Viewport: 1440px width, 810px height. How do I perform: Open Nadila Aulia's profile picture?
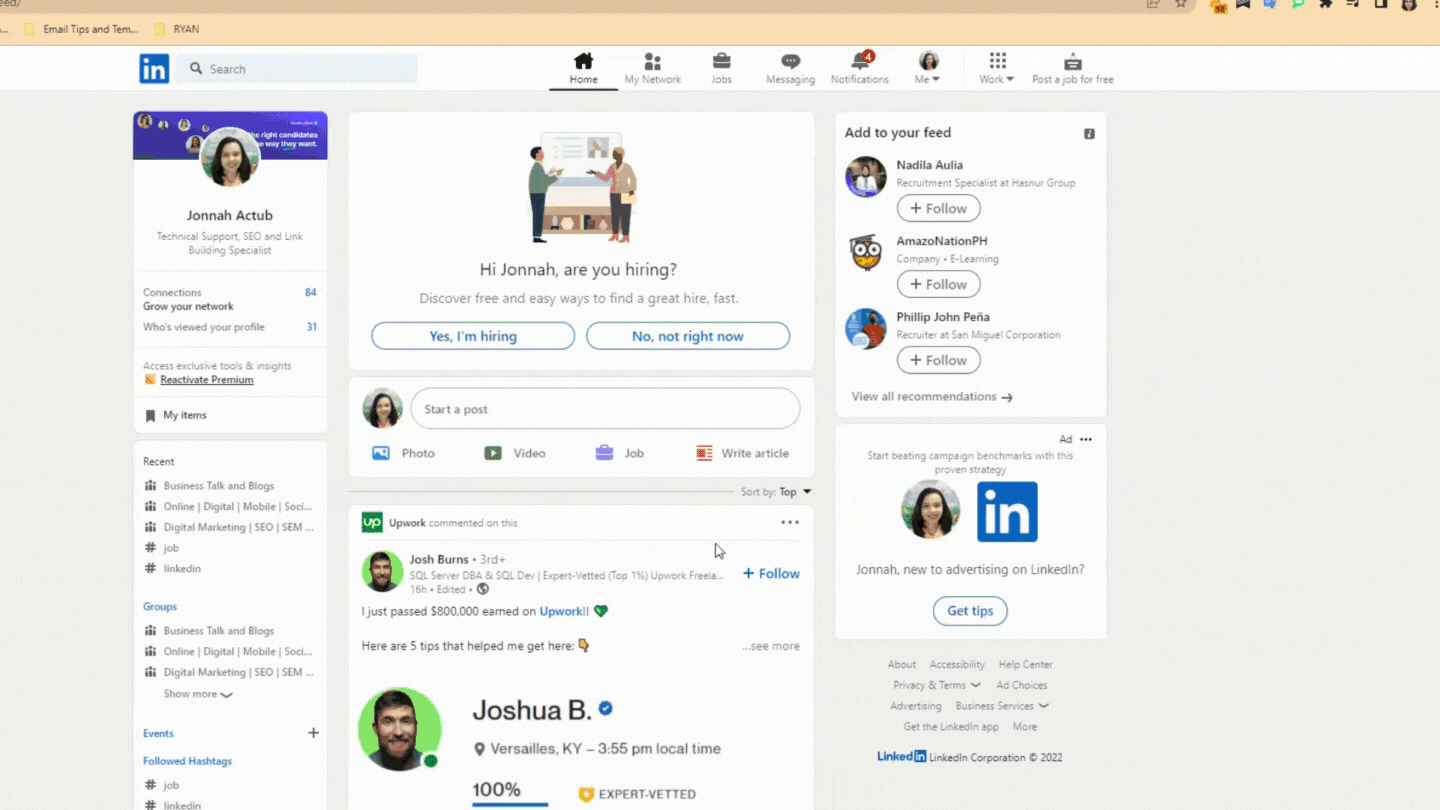click(866, 177)
